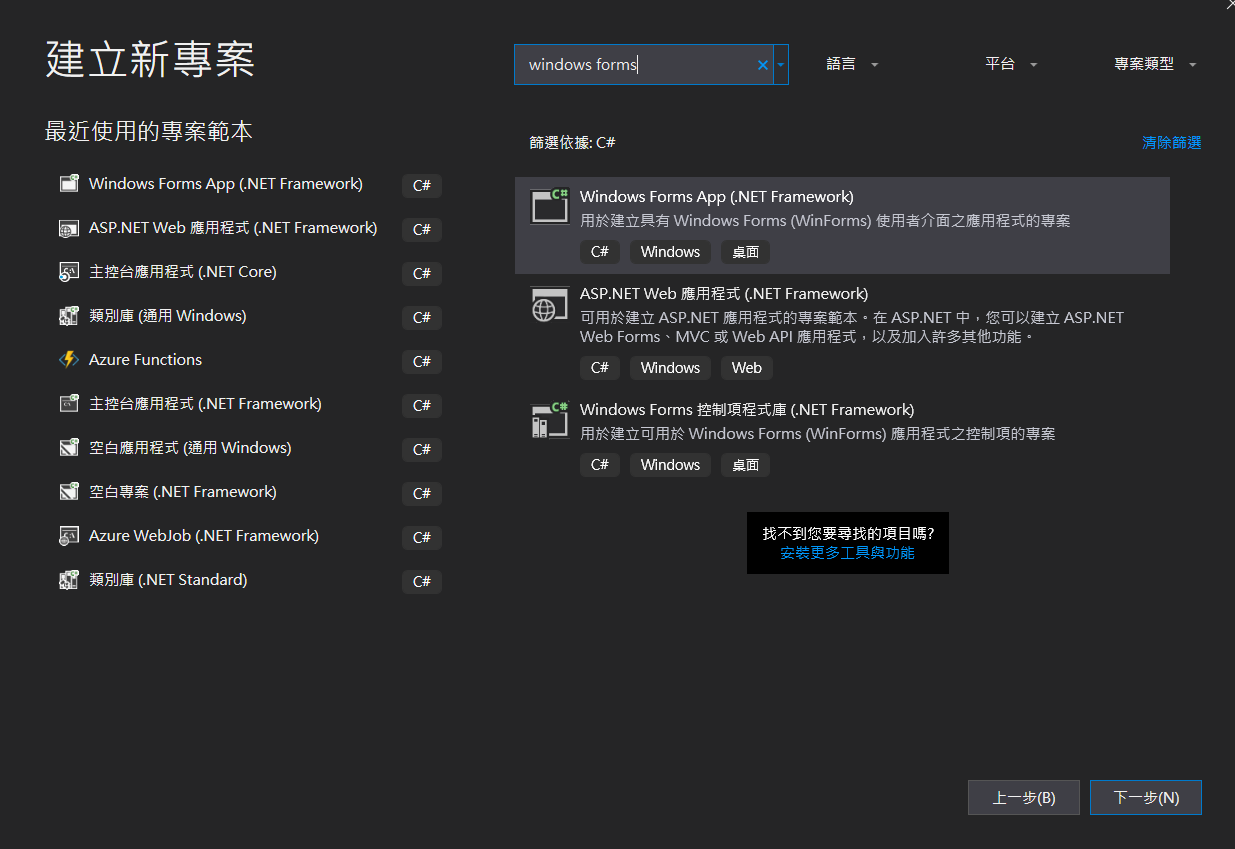Click the Web tag under ASP.NET result
Image resolution: width=1235 pixels, height=849 pixels.
[x=746, y=368]
